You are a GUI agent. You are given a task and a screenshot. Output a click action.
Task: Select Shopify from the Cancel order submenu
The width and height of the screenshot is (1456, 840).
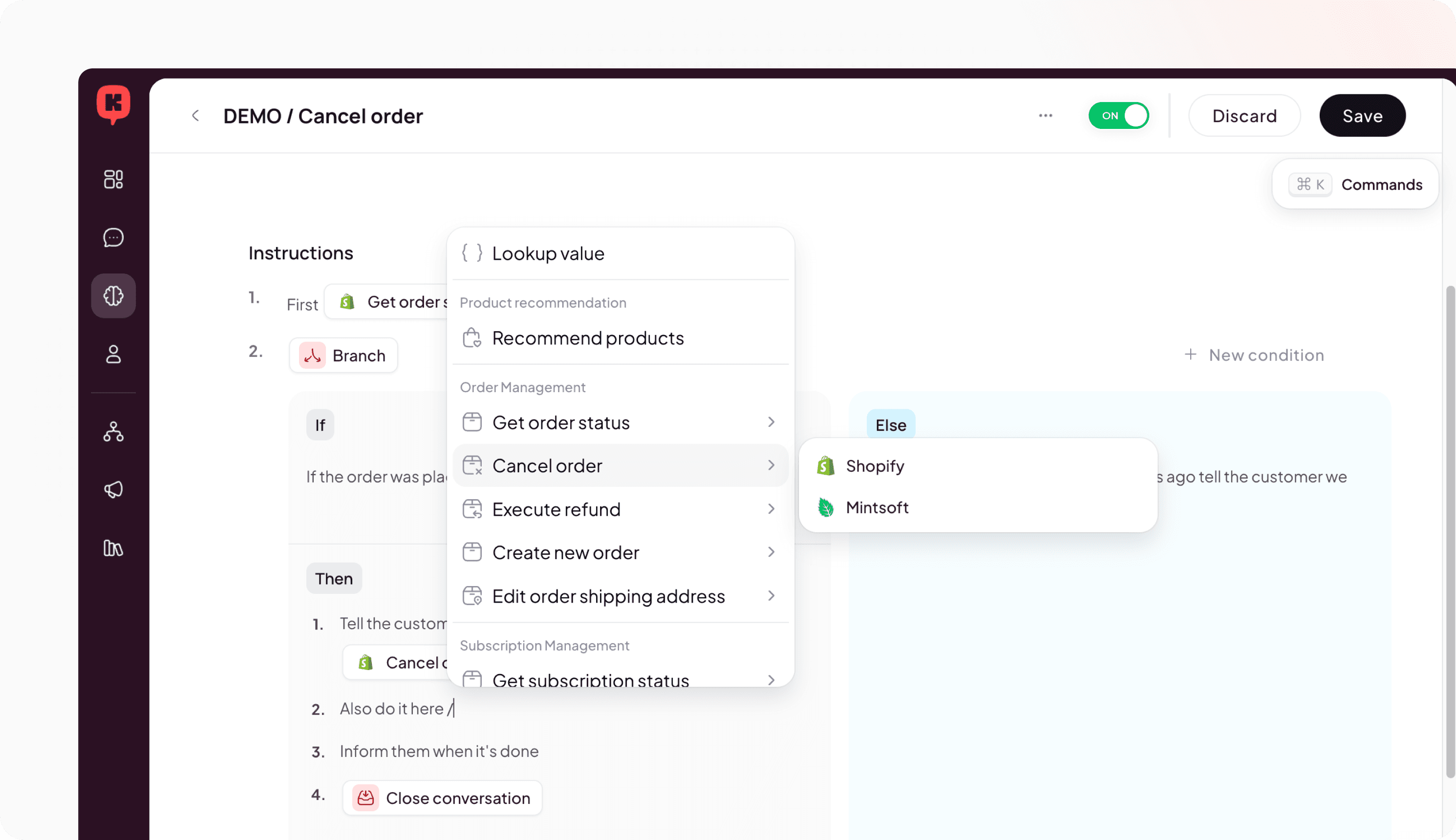[874, 466]
